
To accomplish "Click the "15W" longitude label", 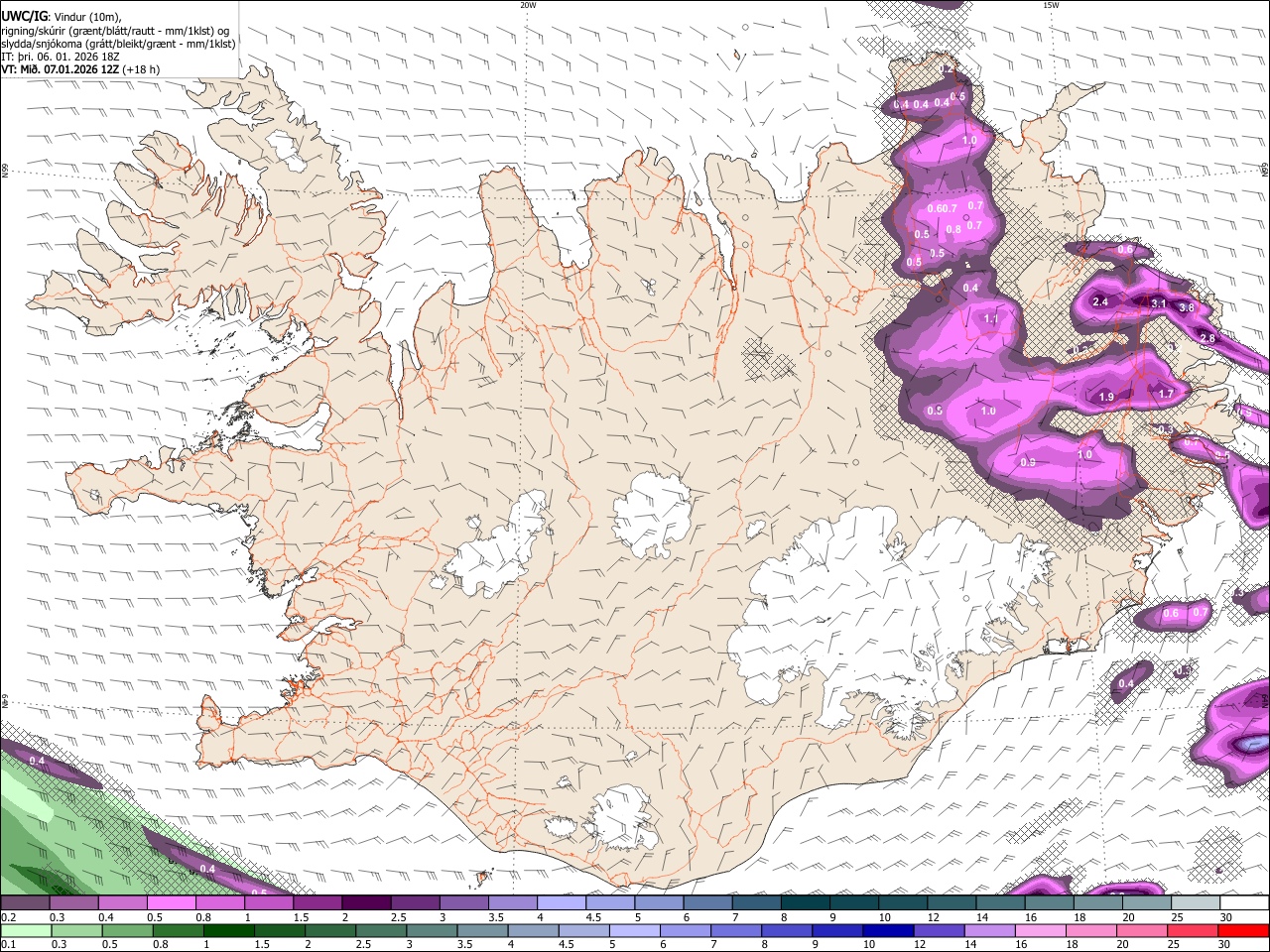I will [1051, 5].
